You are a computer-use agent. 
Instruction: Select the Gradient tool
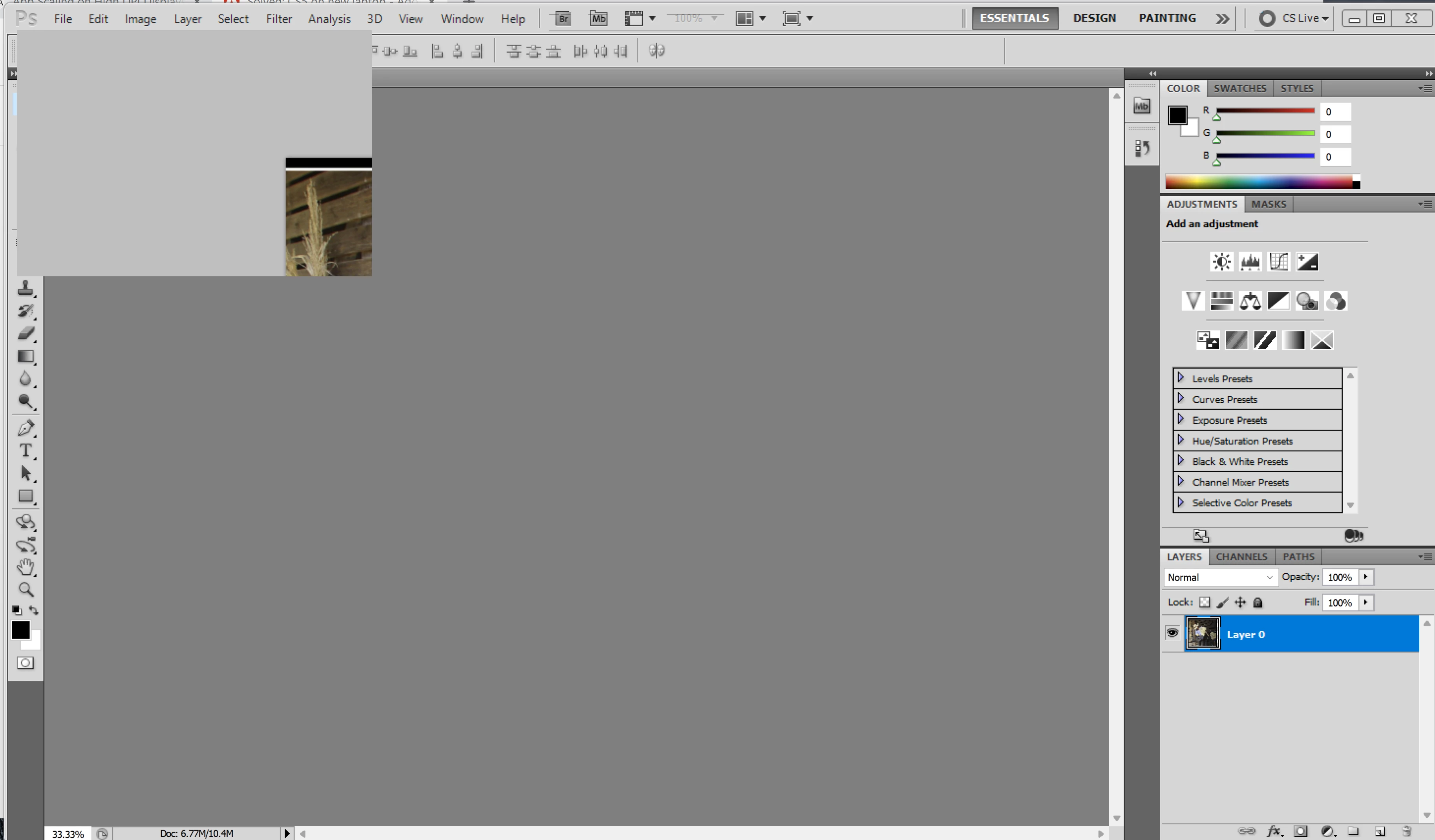(25, 356)
